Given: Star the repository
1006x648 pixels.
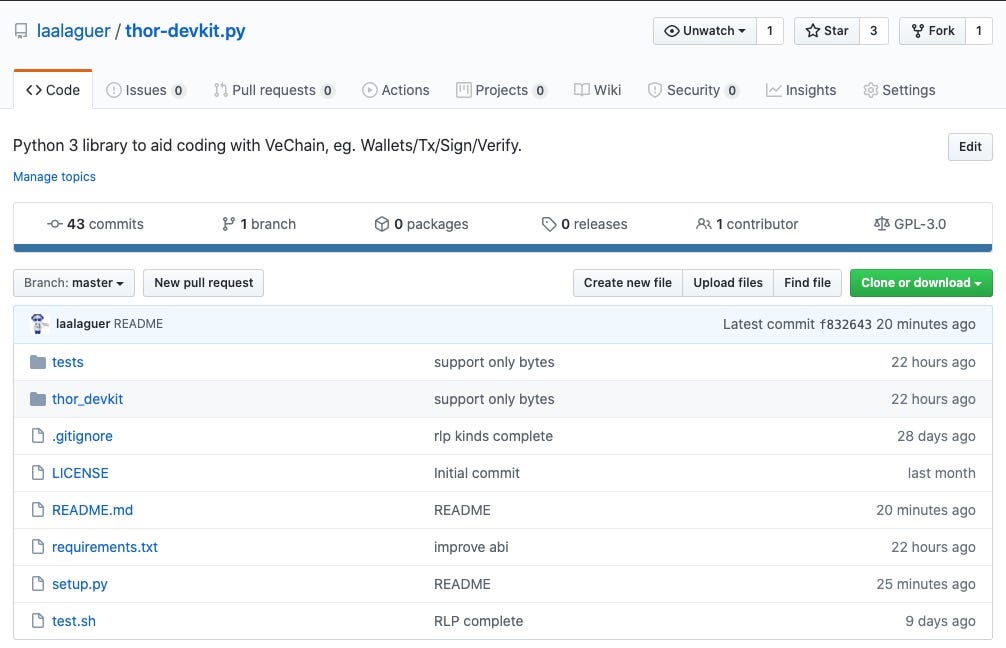Looking at the screenshot, I should point(827,31).
